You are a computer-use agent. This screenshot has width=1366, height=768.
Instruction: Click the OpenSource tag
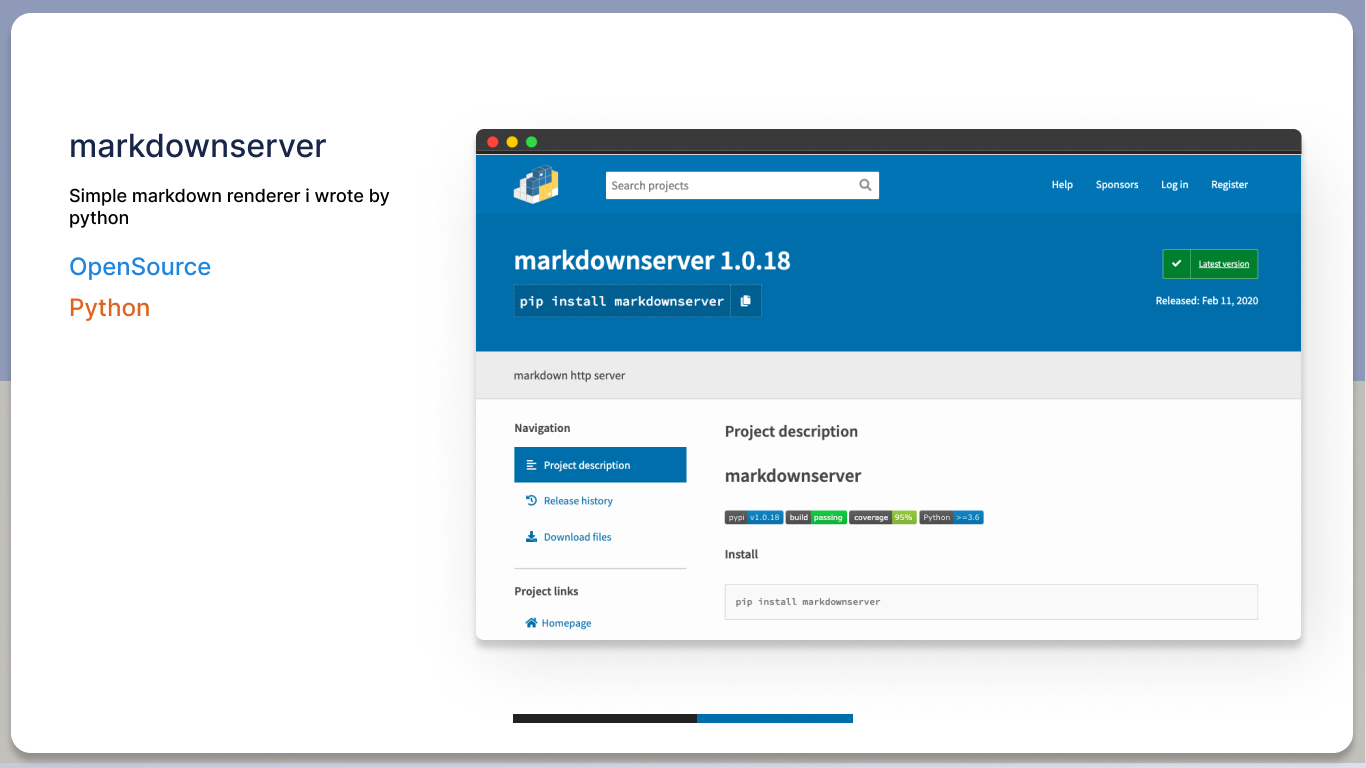(x=140, y=267)
